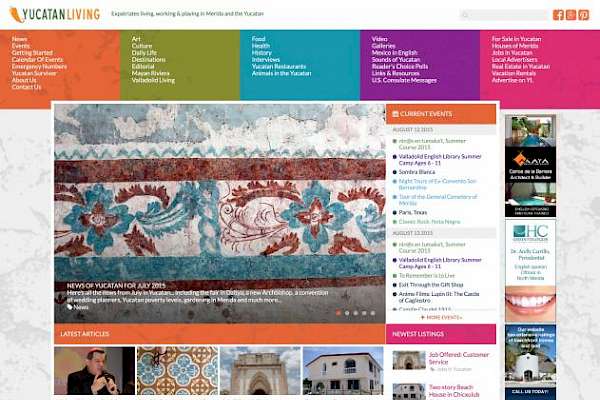The height and width of the screenshot is (400, 600).
Task: Open the Pinterest social icon
Action: [x=584, y=15]
